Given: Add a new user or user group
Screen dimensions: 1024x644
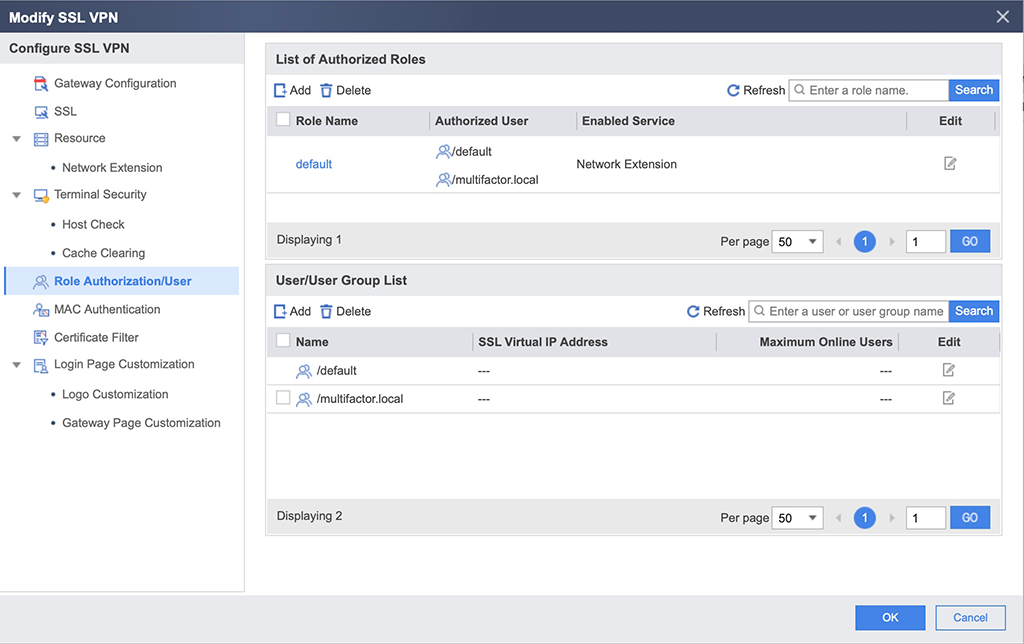Looking at the screenshot, I should [x=292, y=311].
